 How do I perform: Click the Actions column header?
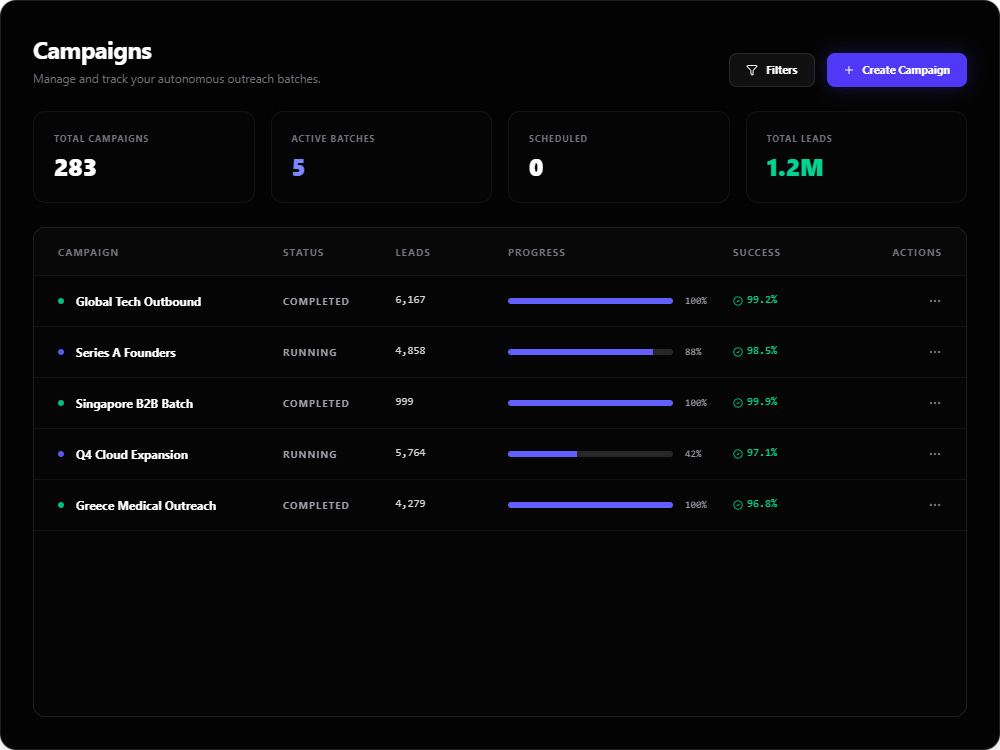pos(916,253)
